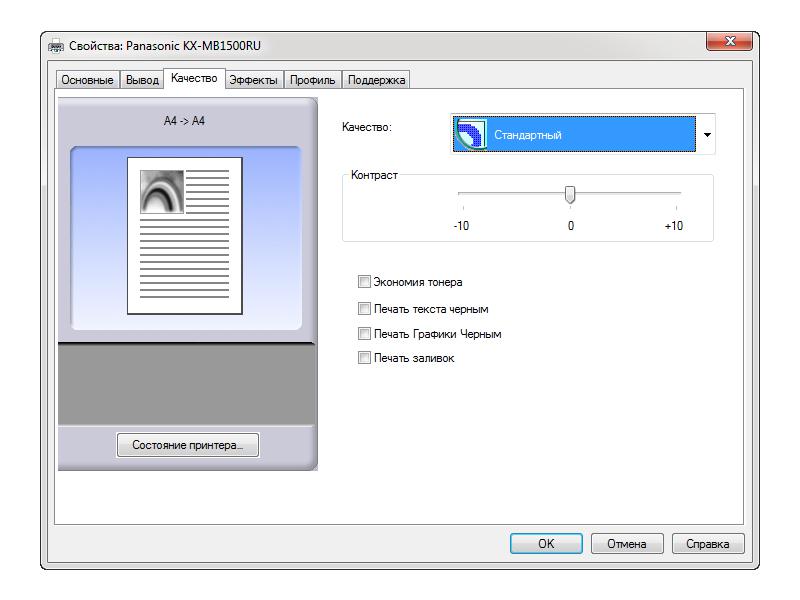This screenshot has height=600, width=800.
Task: Click the dialog title Свойства: Panasonic KX-MB1500RU
Action: point(165,46)
